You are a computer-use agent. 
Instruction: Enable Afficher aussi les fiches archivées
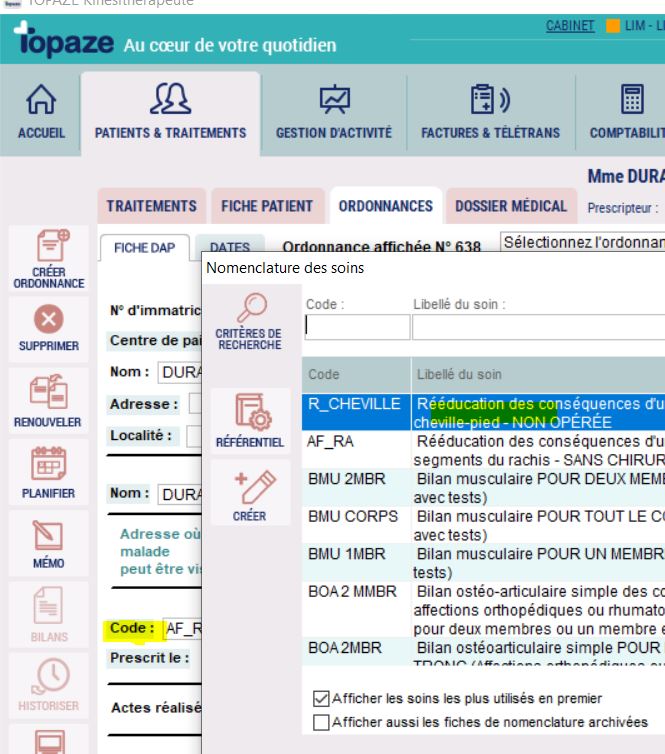(x=321, y=721)
